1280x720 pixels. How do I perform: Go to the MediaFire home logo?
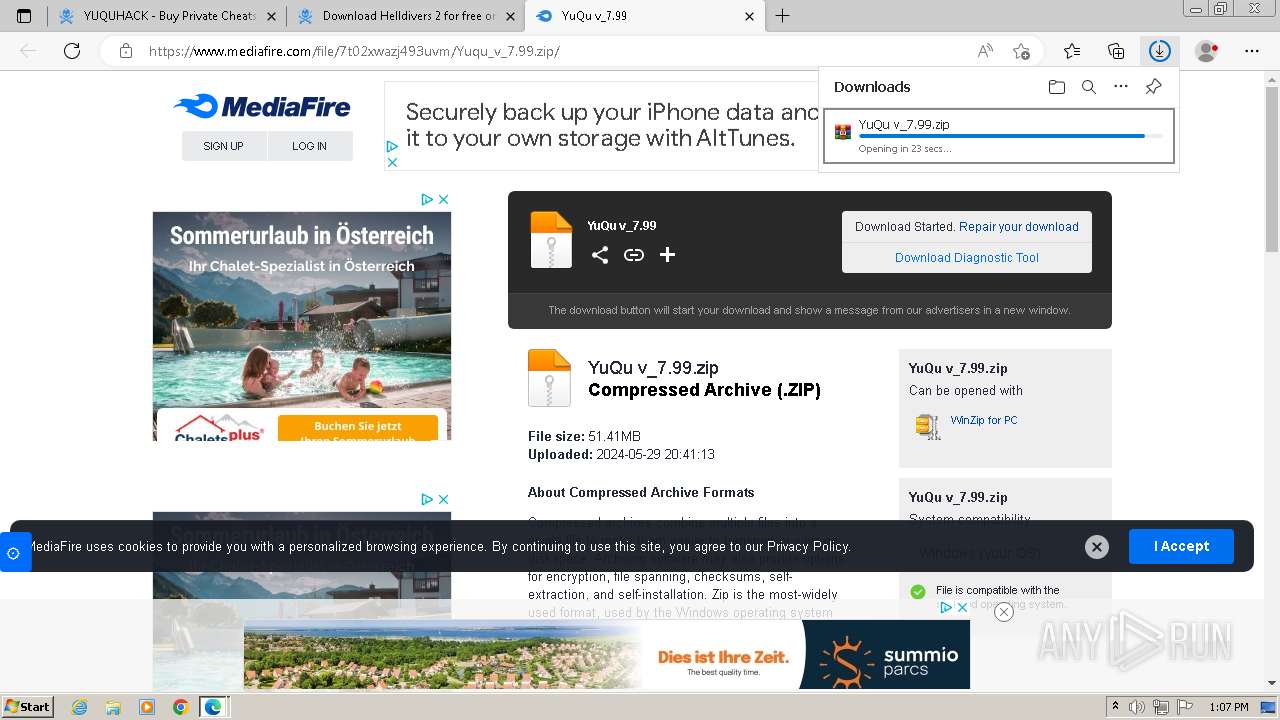[x=262, y=107]
